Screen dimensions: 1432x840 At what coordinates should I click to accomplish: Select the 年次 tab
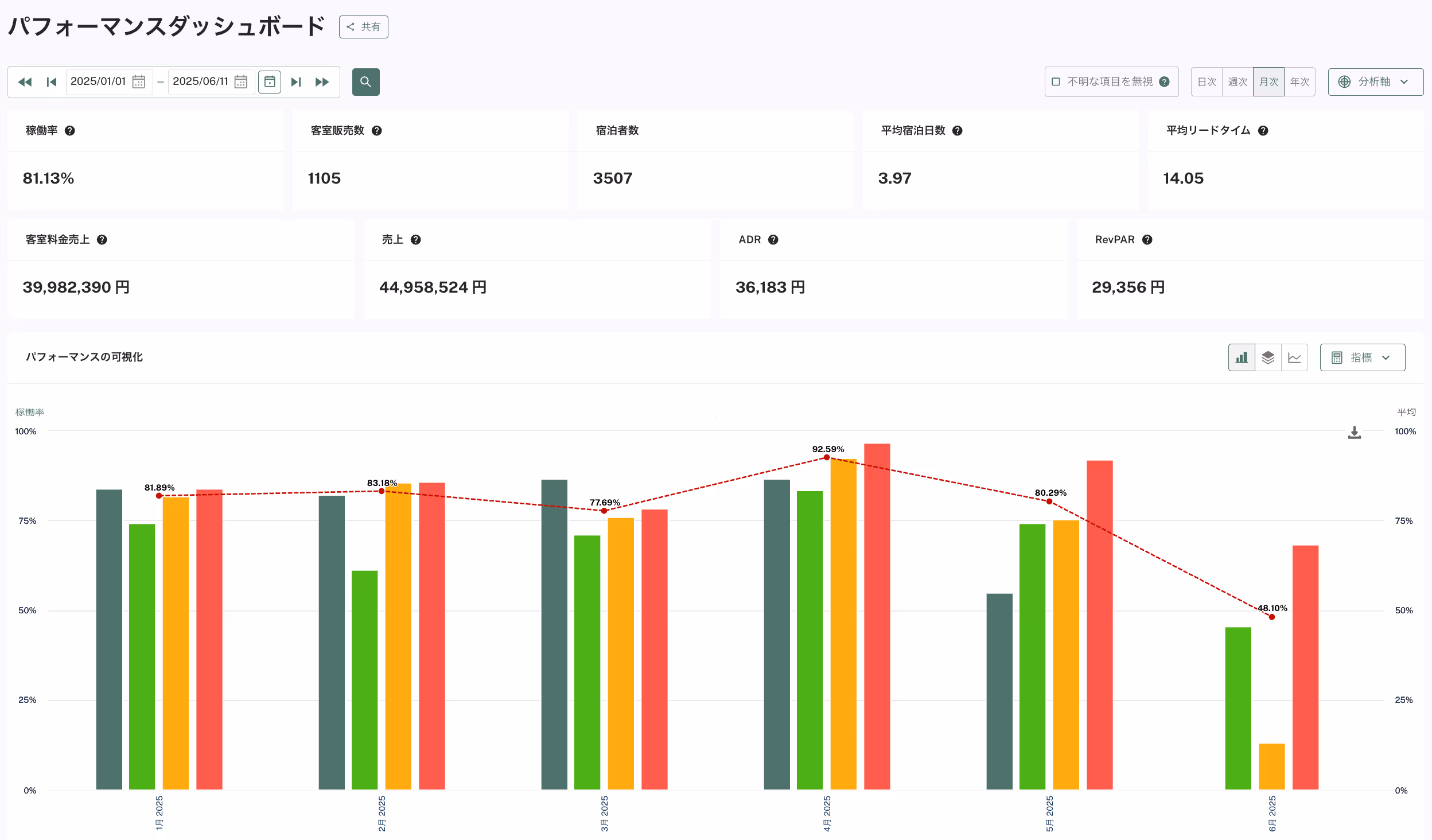[x=1299, y=82]
